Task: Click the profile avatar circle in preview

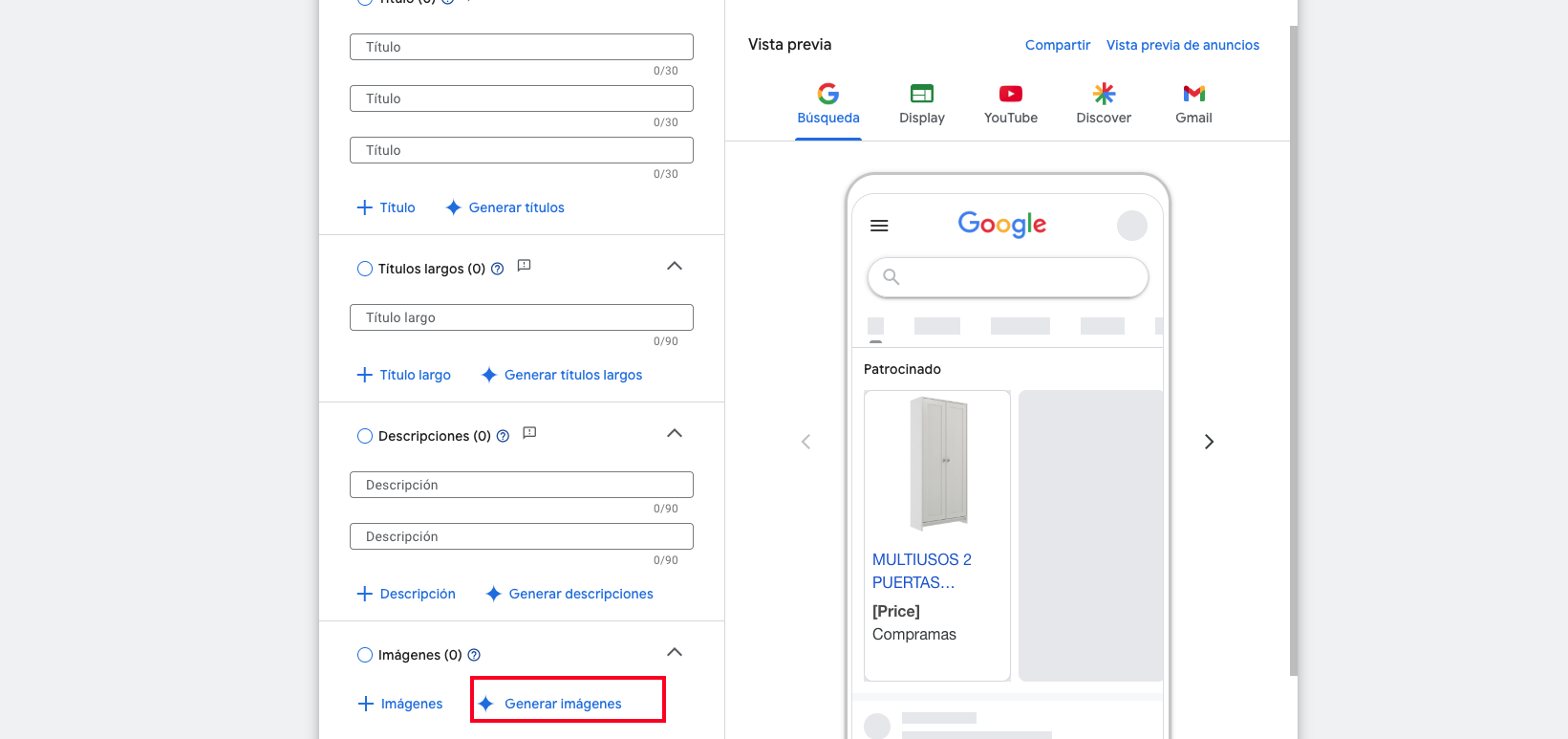Action: pos(1132,226)
